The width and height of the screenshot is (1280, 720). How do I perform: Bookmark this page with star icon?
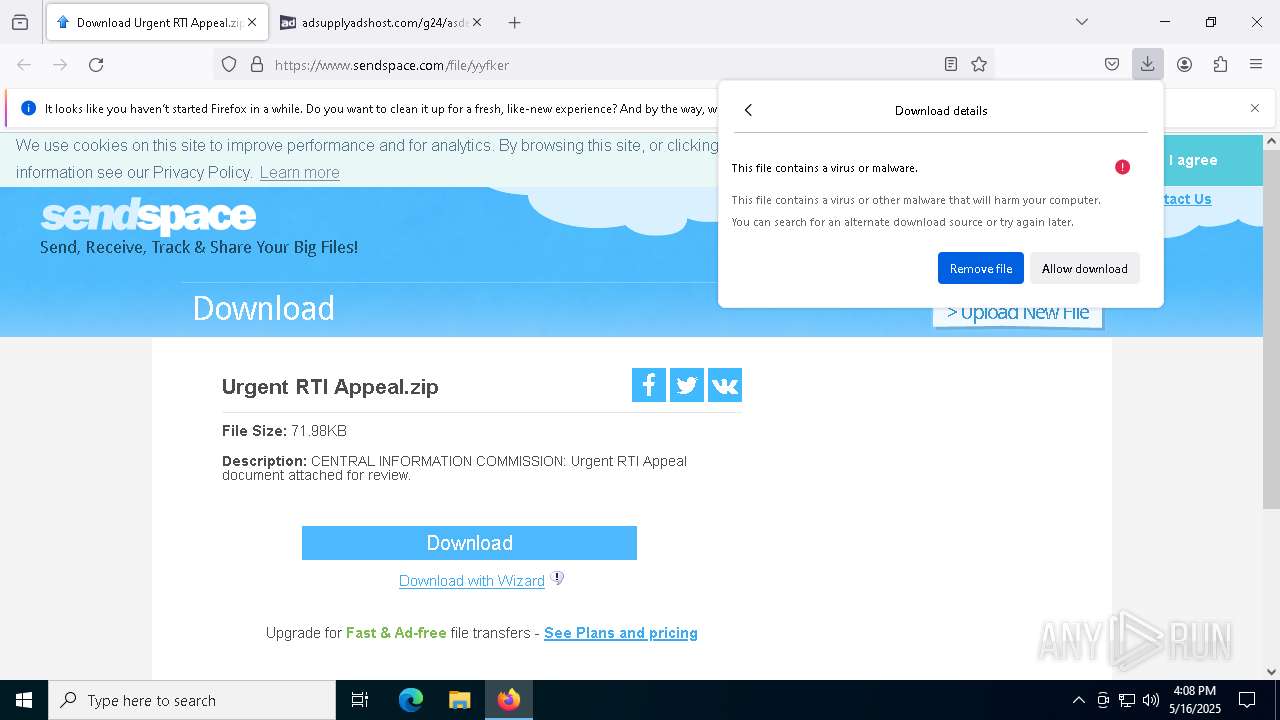click(x=979, y=65)
